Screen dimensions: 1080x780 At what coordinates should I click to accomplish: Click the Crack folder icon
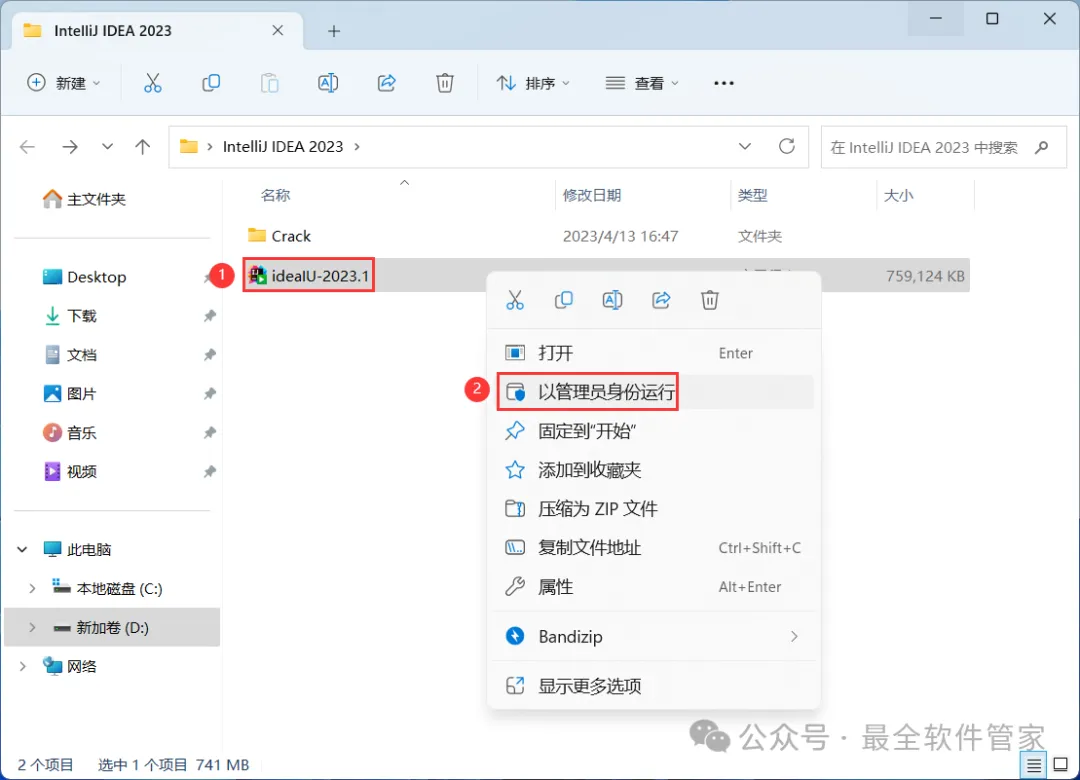pos(257,236)
